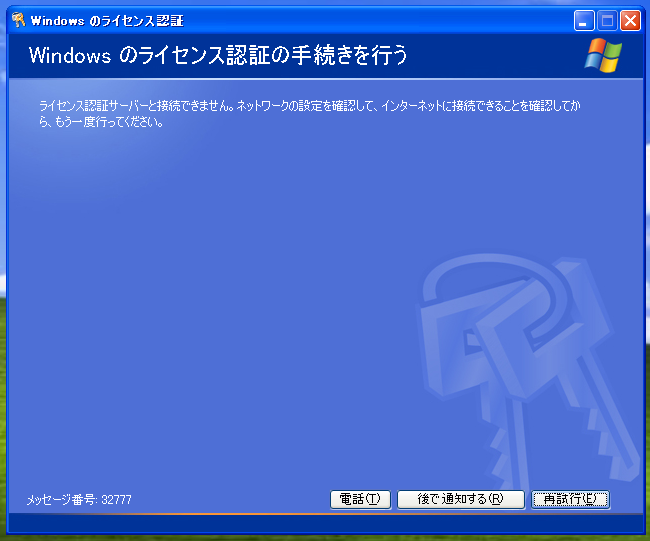Viewport: 650px width, 541px height.
Task: Click the メッセージ番号: 32777 text
Action: (79, 500)
